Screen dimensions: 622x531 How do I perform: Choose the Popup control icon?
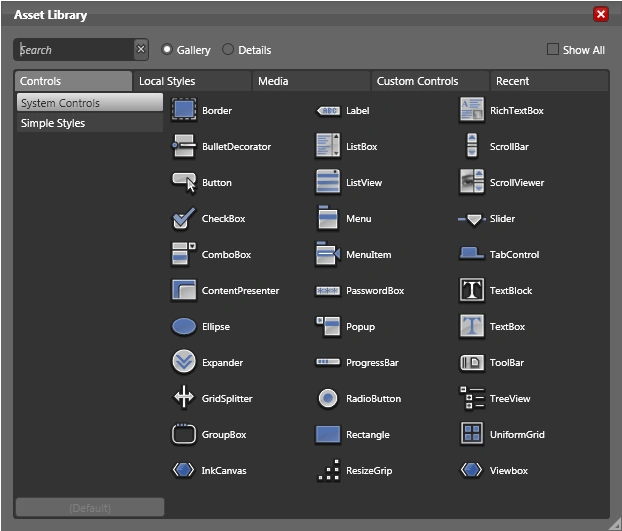point(328,326)
